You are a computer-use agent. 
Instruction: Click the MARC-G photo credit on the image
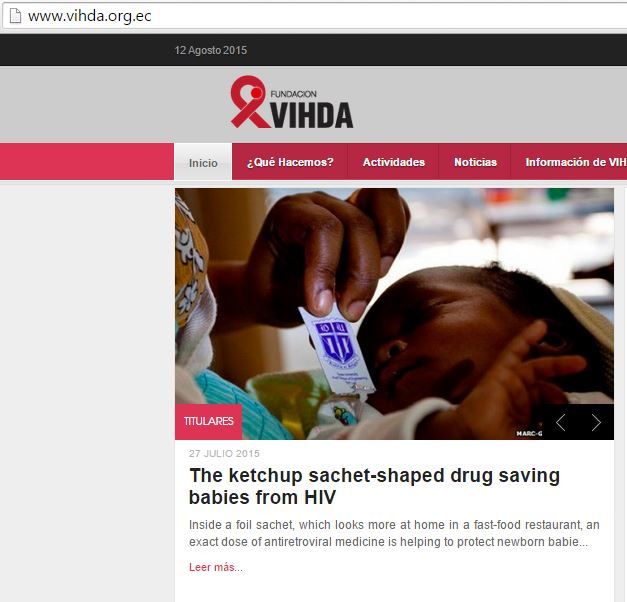[x=529, y=434]
